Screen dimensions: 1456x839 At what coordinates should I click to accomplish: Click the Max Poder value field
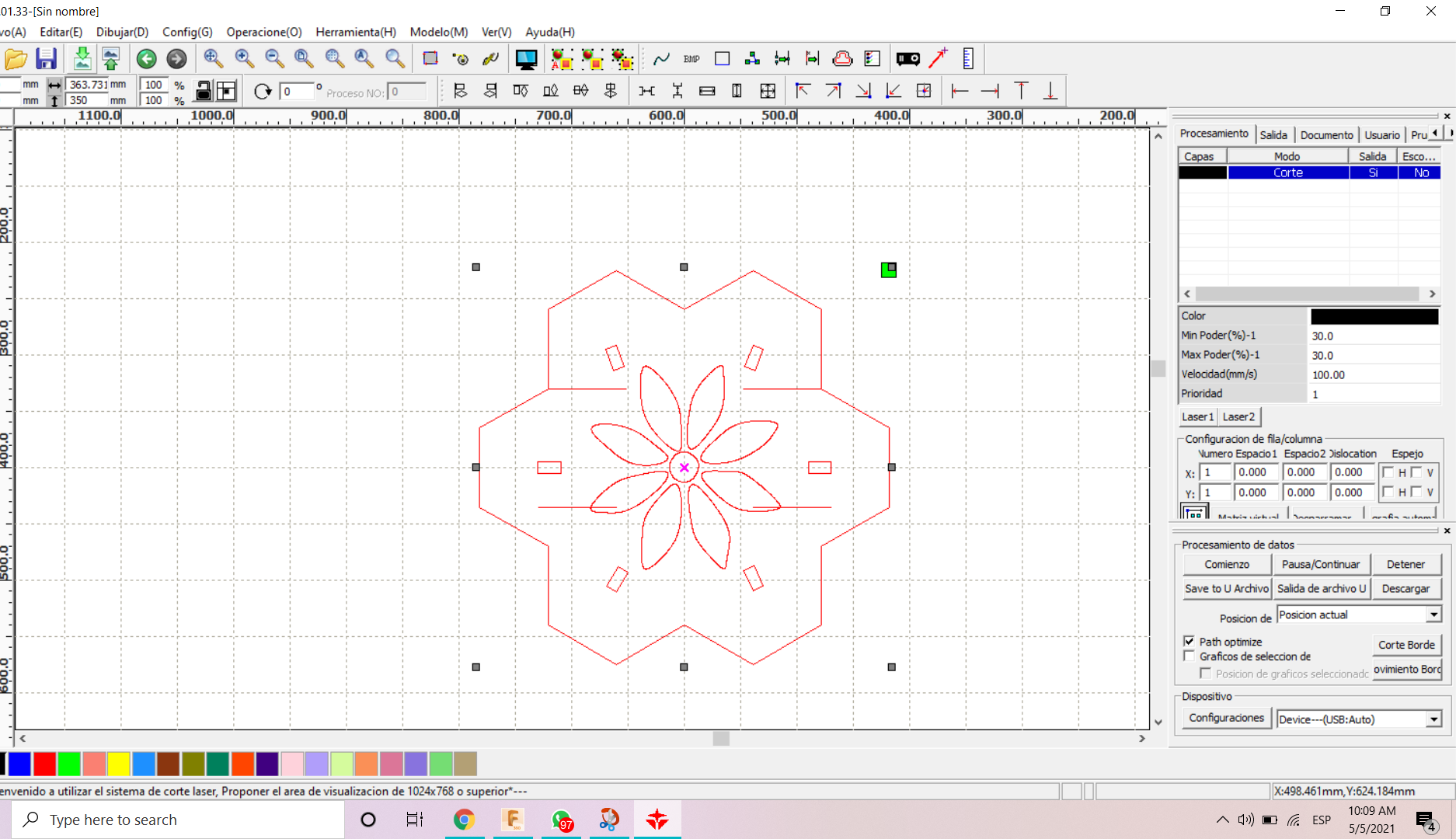tap(1374, 355)
